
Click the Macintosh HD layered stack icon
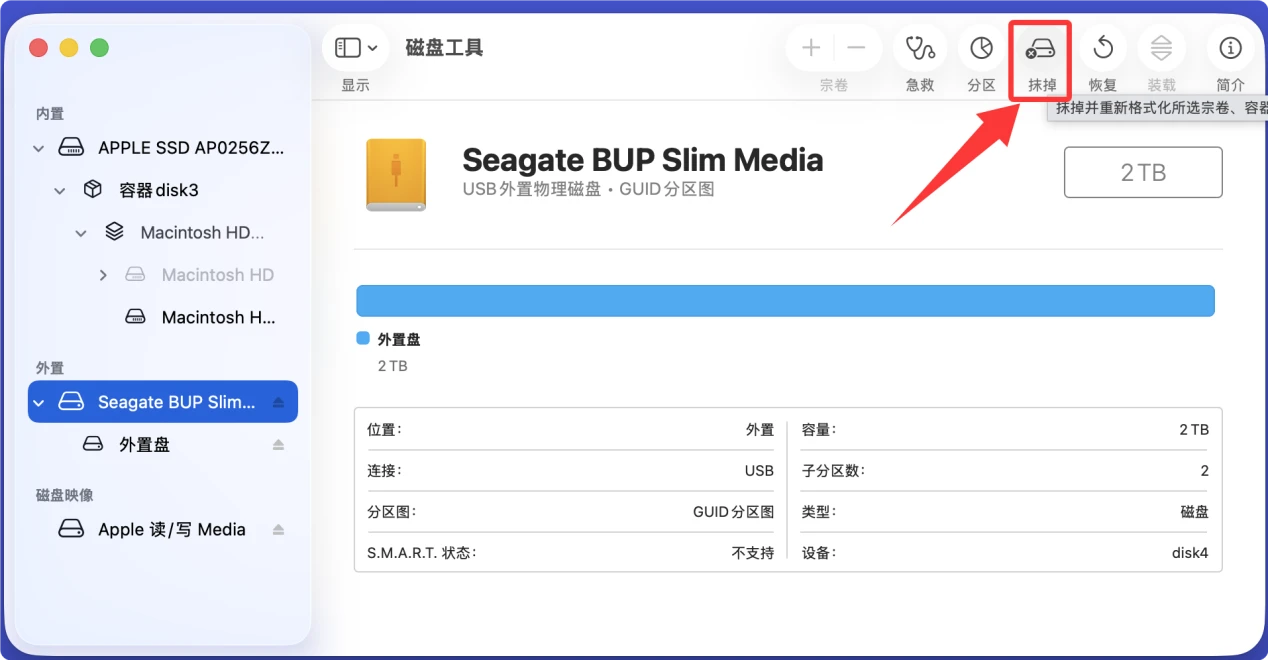coord(114,232)
